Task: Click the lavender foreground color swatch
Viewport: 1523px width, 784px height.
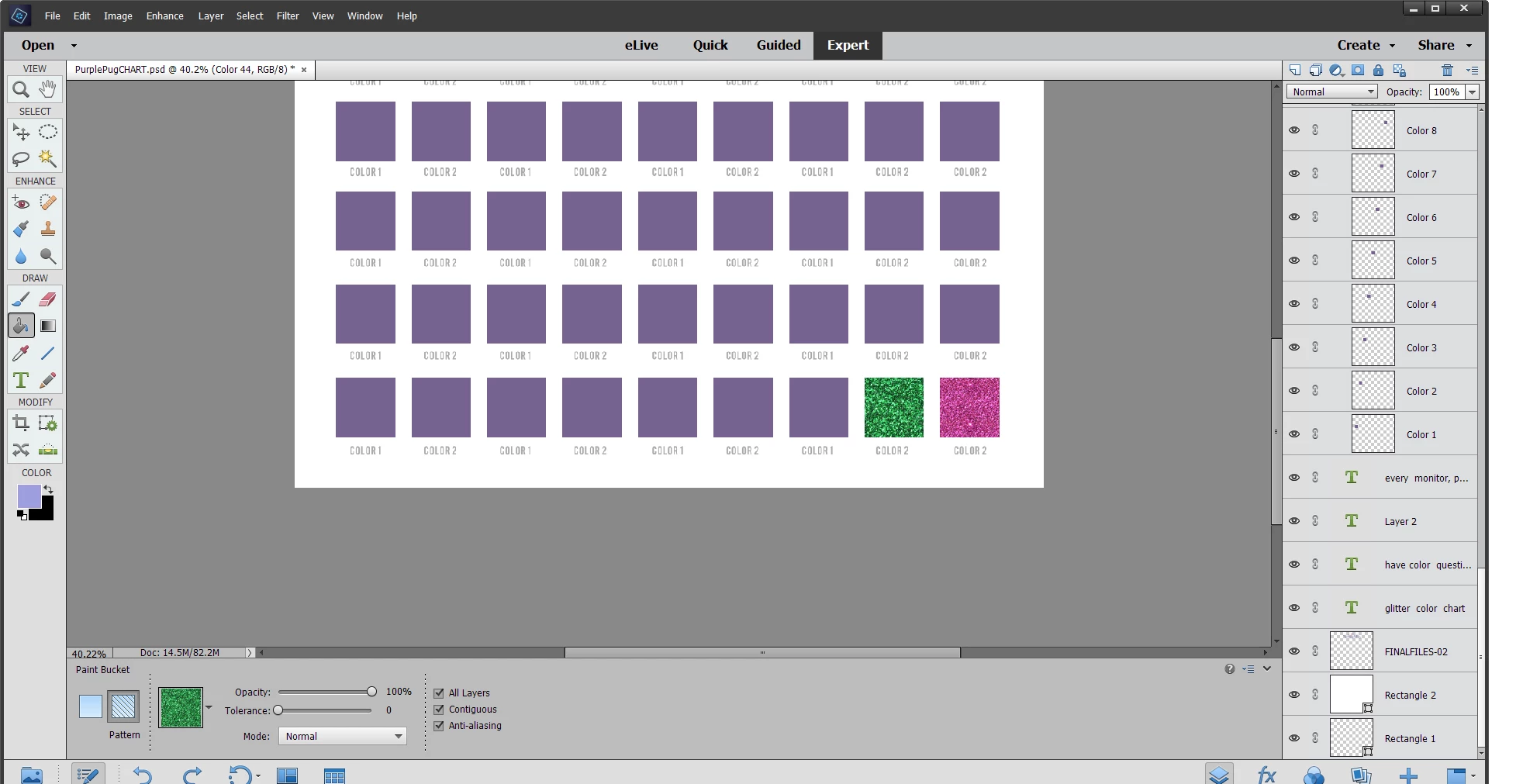Action: pos(29,496)
